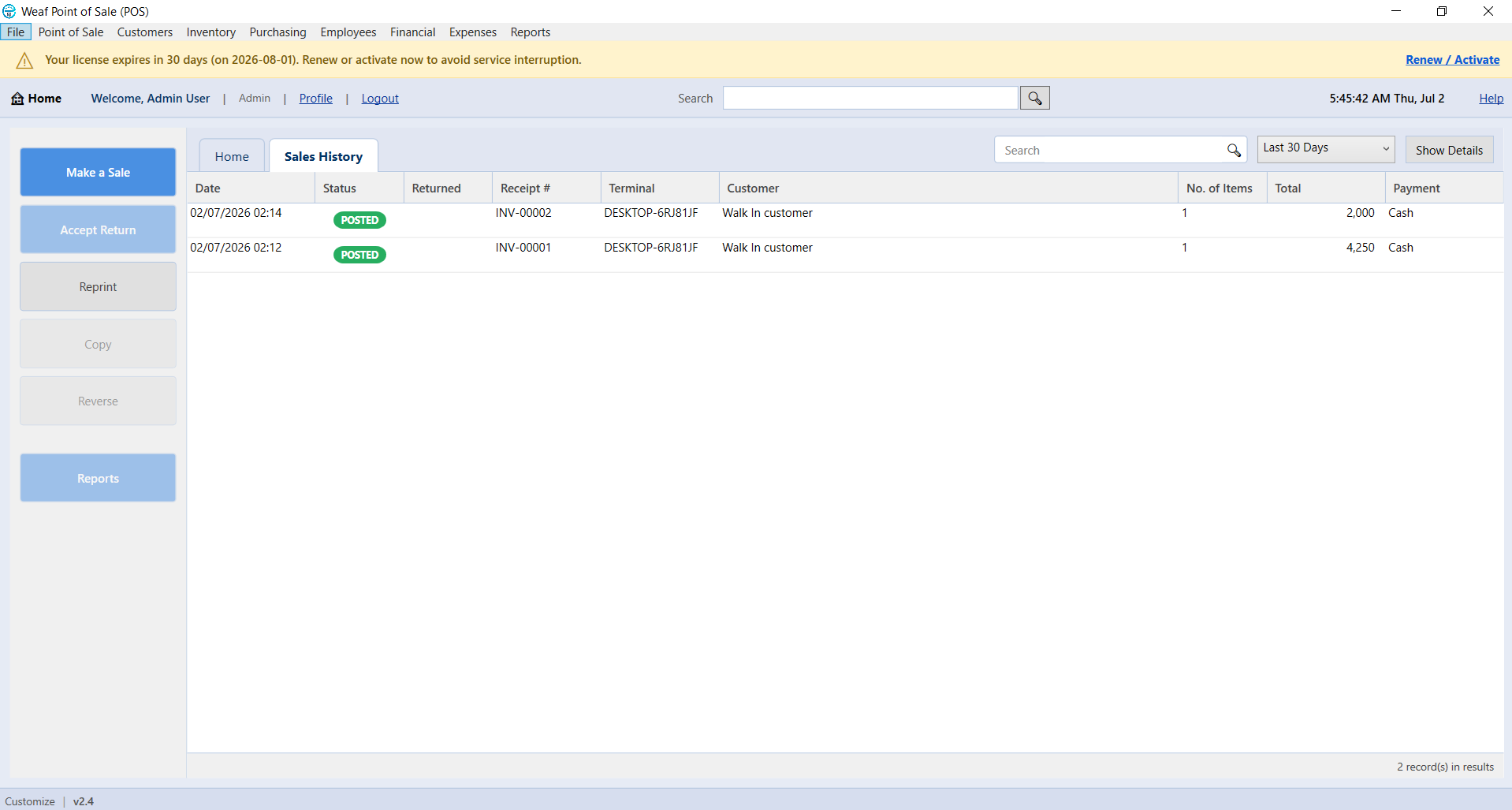
Task: Click Customize in status bar
Action: (x=30, y=801)
